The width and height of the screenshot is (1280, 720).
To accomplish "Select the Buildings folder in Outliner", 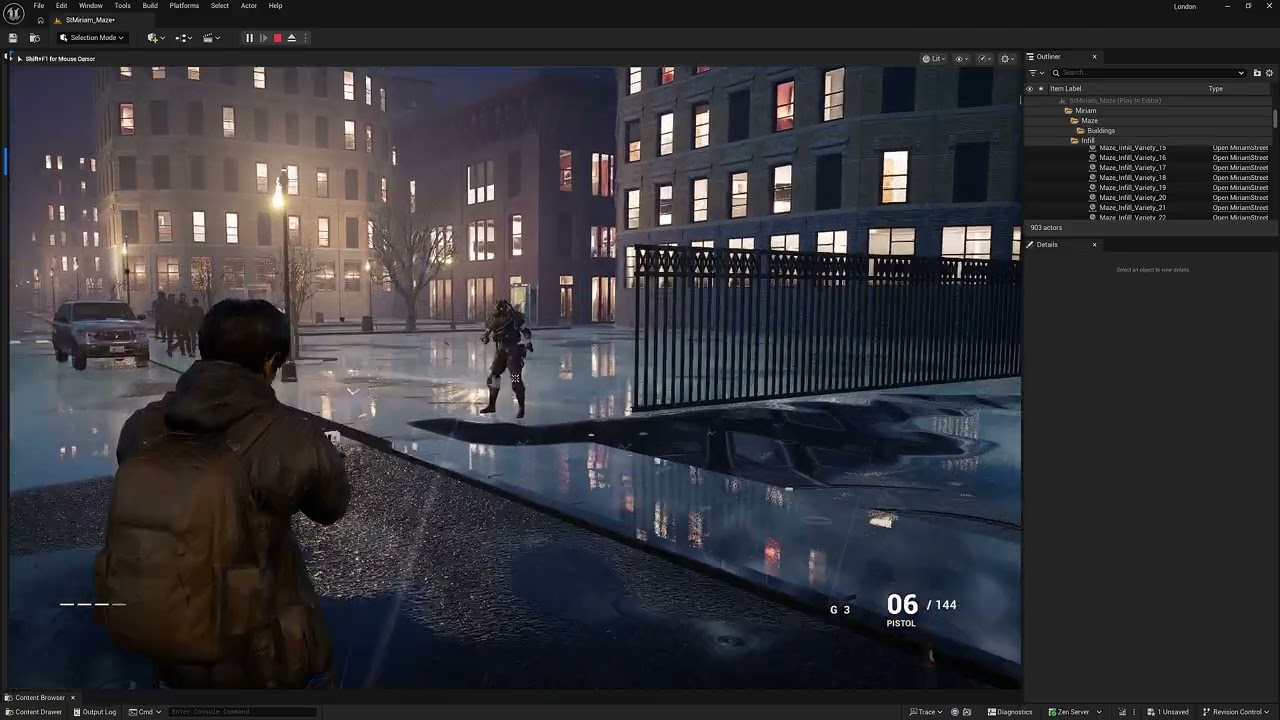I will pos(1100,131).
